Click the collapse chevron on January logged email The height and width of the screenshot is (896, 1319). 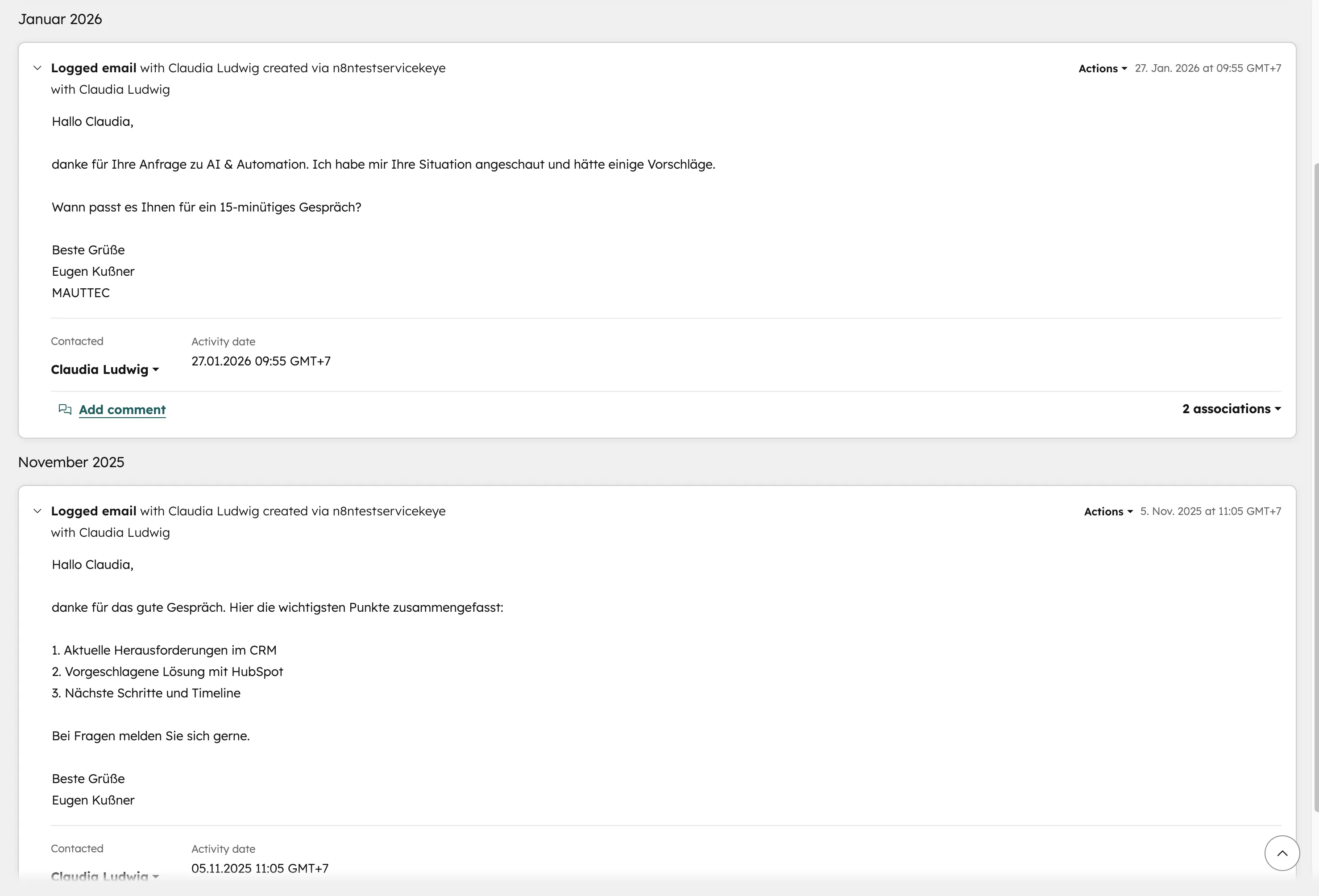pyautogui.click(x=37, y=67)
